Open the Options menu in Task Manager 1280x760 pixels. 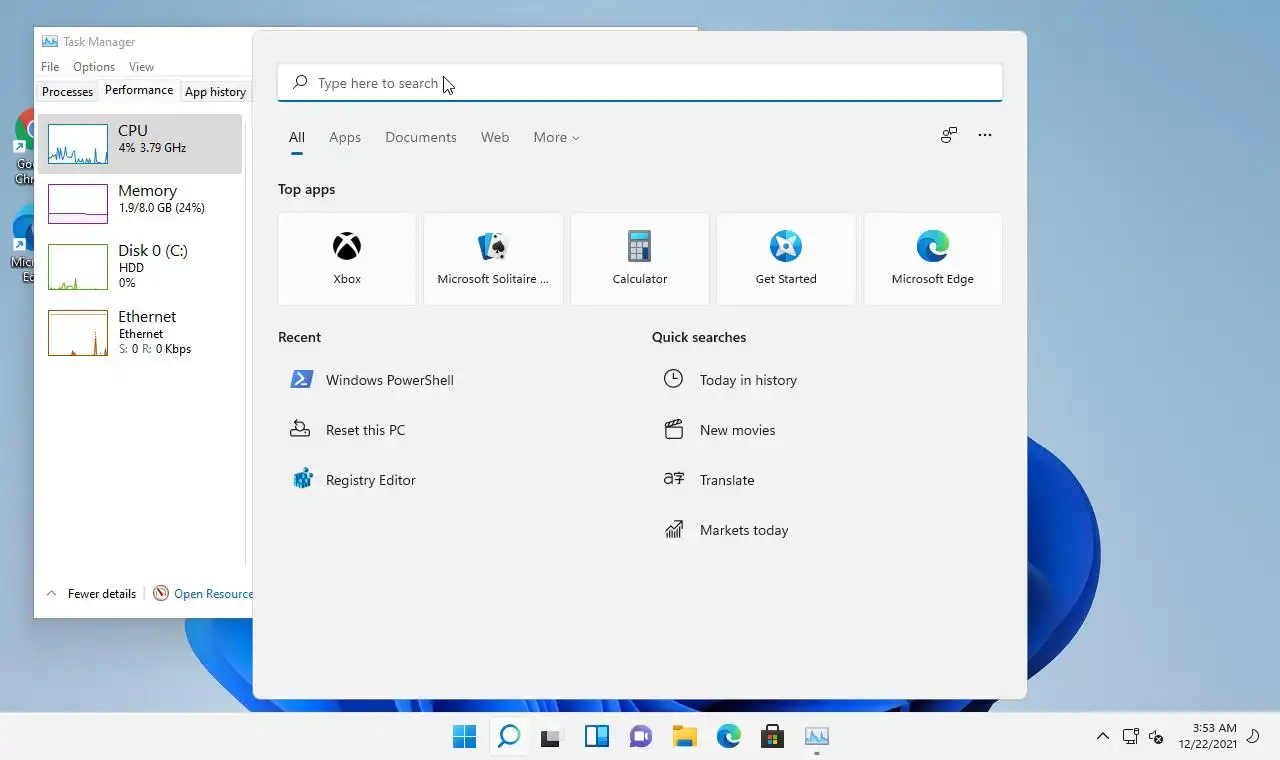[x=94, y=67]
